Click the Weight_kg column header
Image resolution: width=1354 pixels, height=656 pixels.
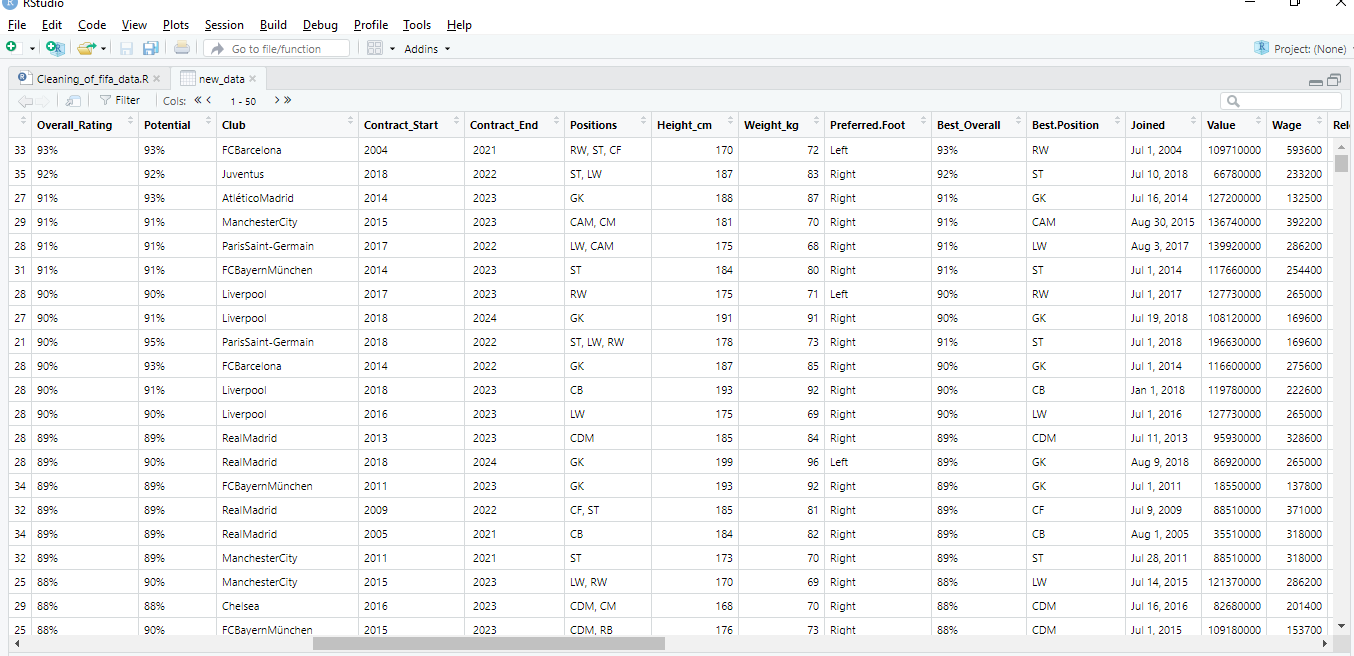coord(781,125)
